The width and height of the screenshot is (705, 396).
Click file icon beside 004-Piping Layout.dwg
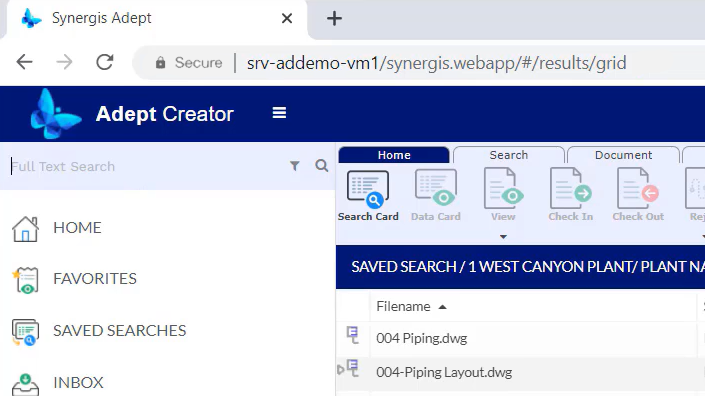tap(352, 368)
